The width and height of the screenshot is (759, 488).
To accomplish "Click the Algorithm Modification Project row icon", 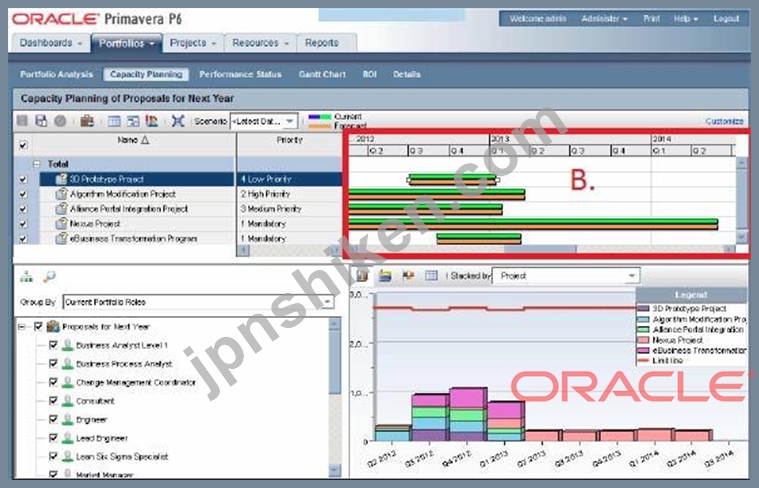I will tap(61, 194).
